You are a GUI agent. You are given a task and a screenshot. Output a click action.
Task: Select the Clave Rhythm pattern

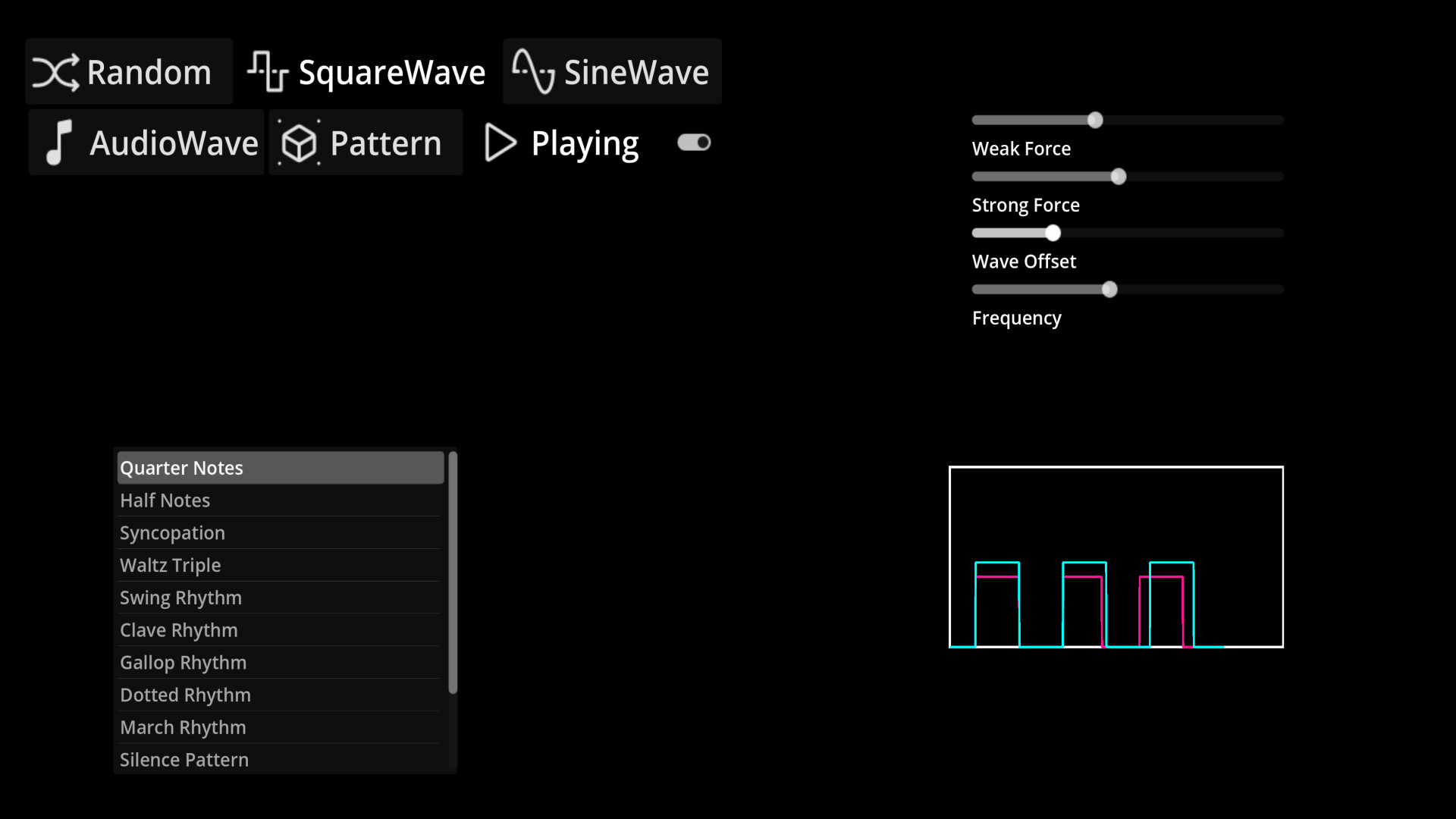pyautogui.click(x=278, y=629)
